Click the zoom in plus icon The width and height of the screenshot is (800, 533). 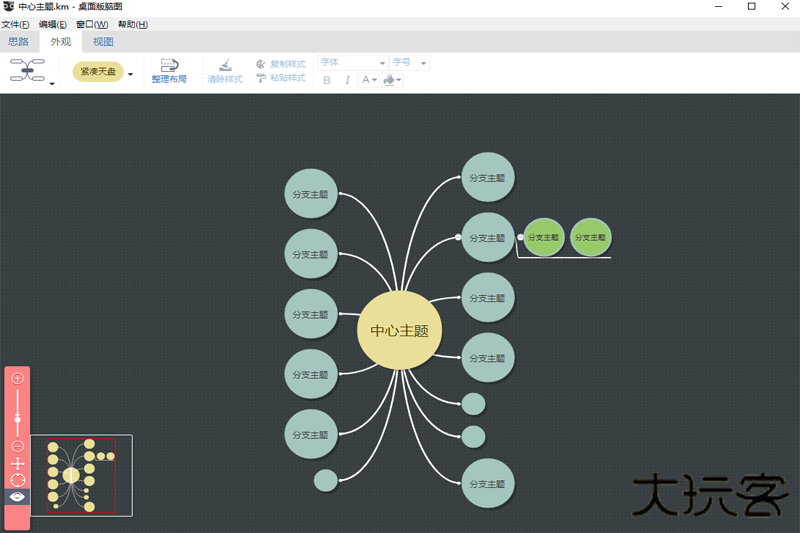point(17,378)
